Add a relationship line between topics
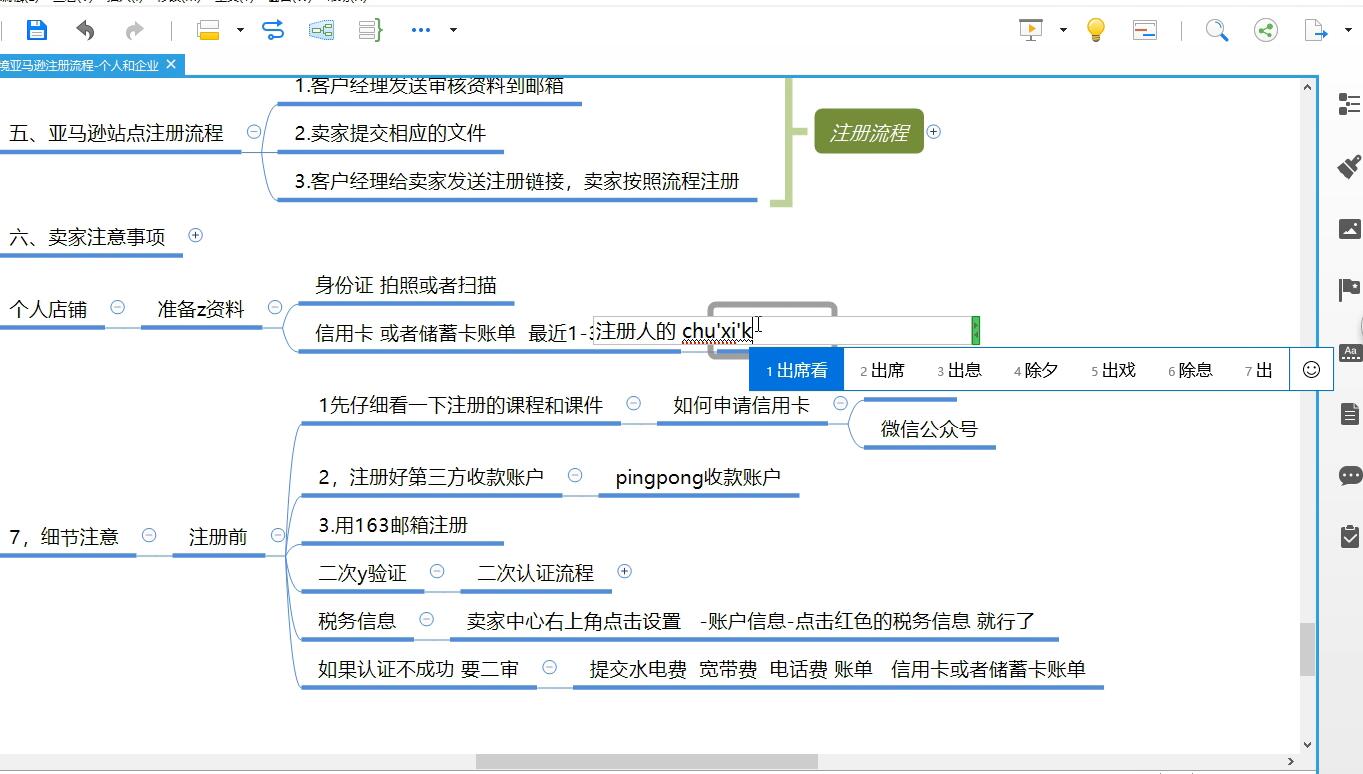Screen dimensions: 1363x774 [273, 30]
